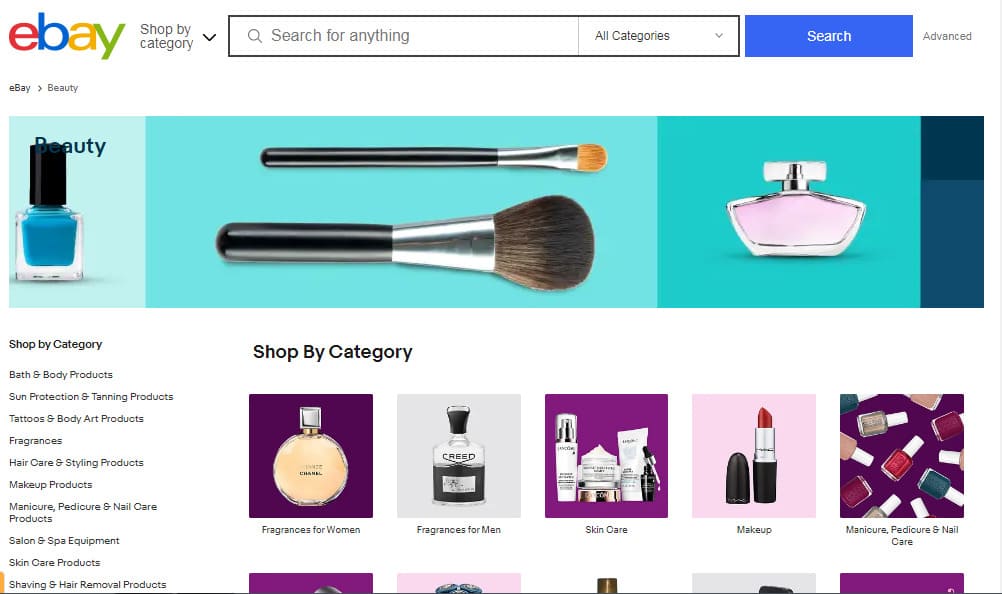Screen dimensions: 1002x594
Task: Open the All Categories combo box
Action: click(658, 36)
